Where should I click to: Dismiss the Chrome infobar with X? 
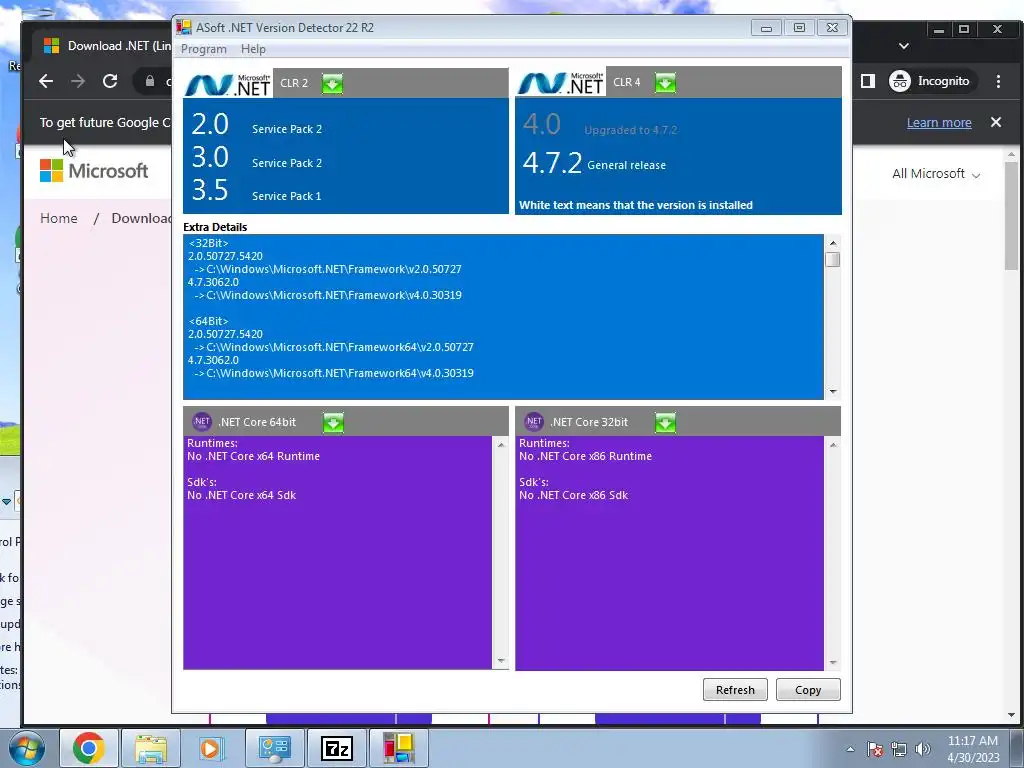pyautogui.click(x=995, y=122)
